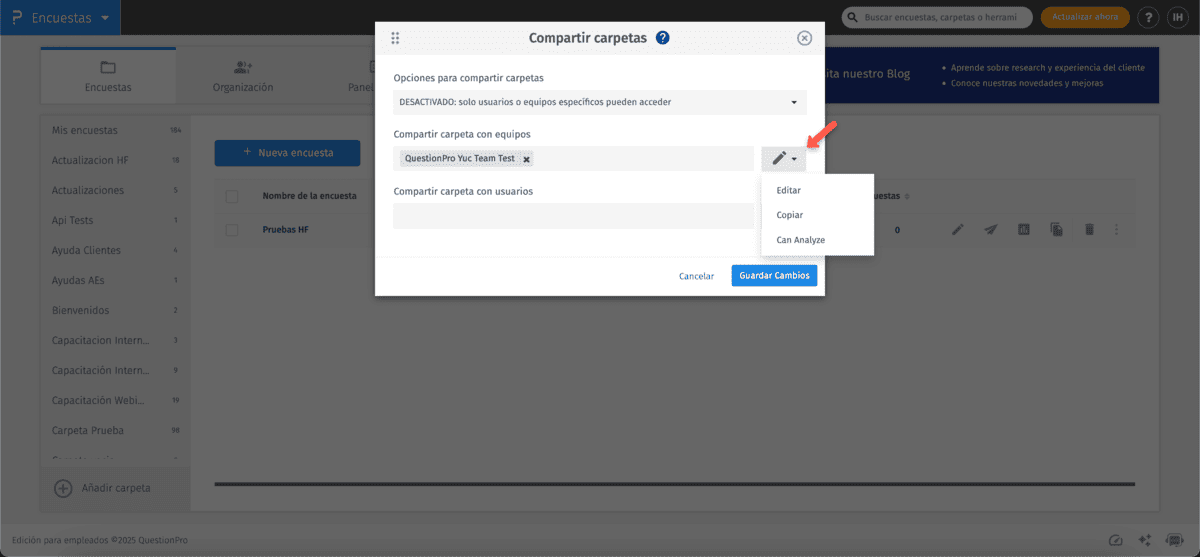Click the nuestro Blog banner text

click(x=877, y=74)
